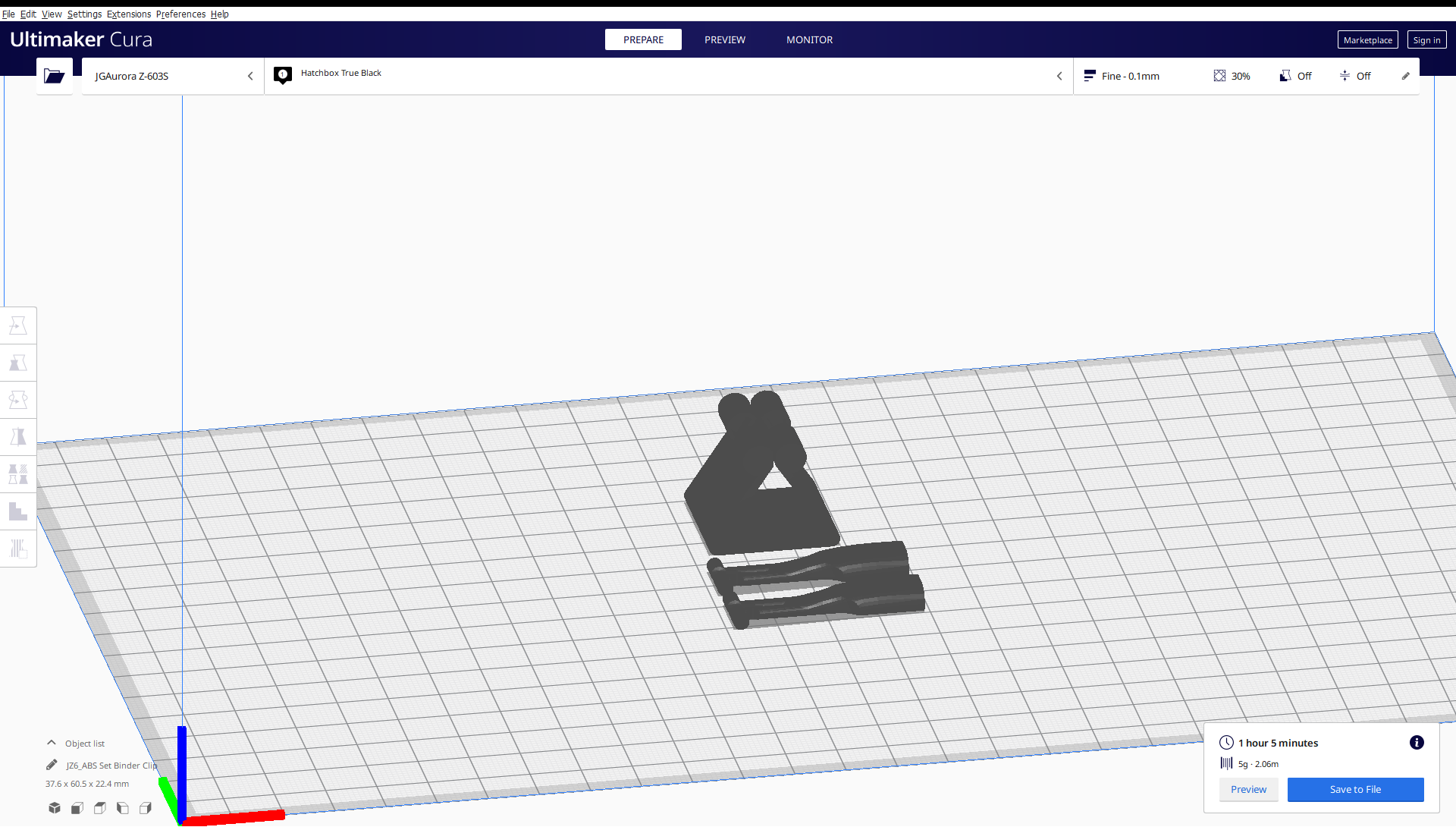The height and width of the screenshot is (827, 1456).
Task: Select the Mirror tool
Action: 18,436
